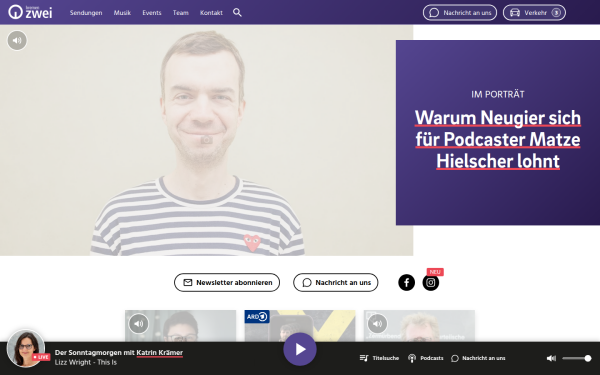Start the live stream play button
This screenshot has width=600, height=375.
(x=300, y=349)
